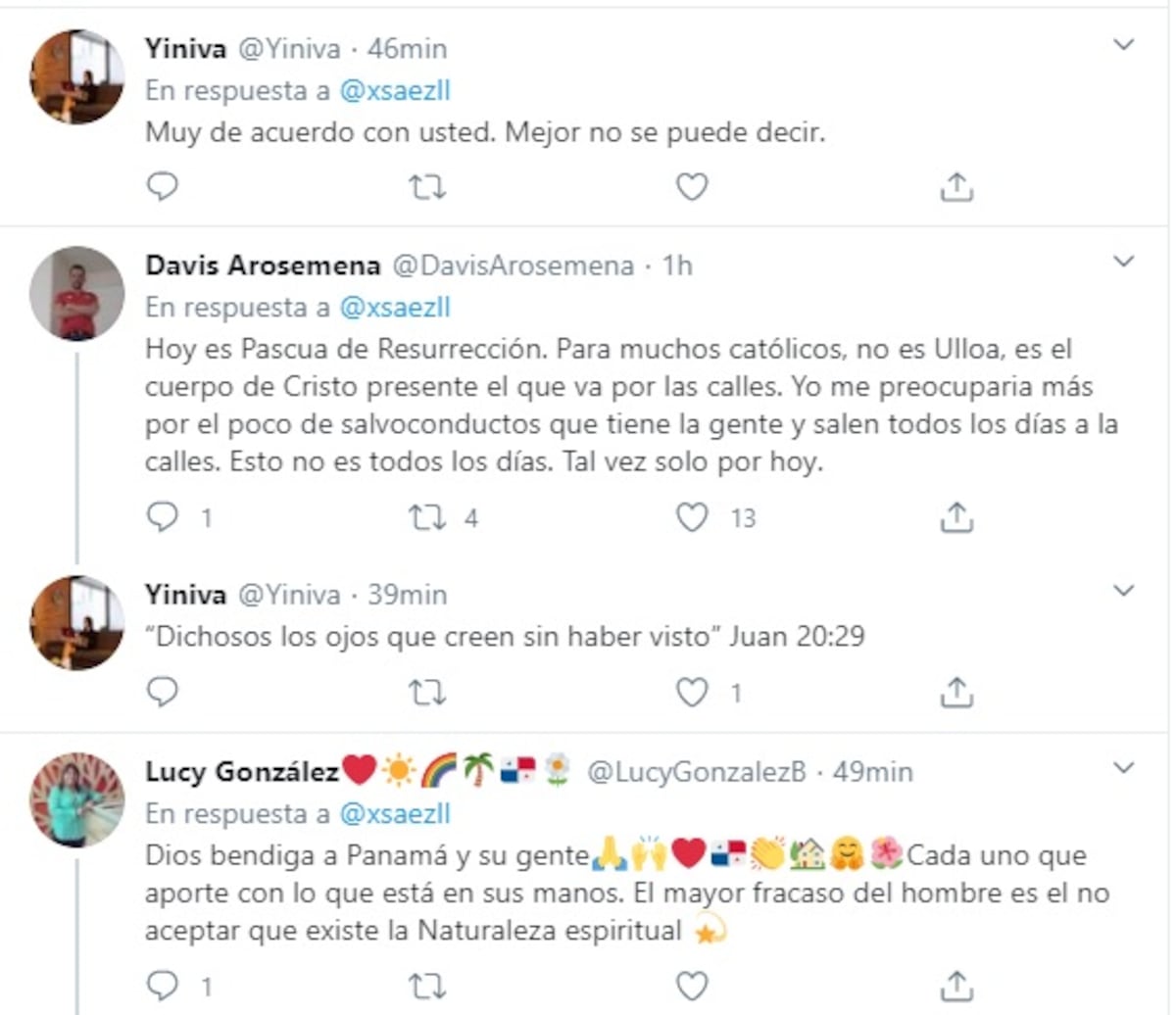Viewport: 1176px width, 1015px height.
Task: Share Yiniva's 'Muy de acuerdo' tweet
Action: coord(956,186)
